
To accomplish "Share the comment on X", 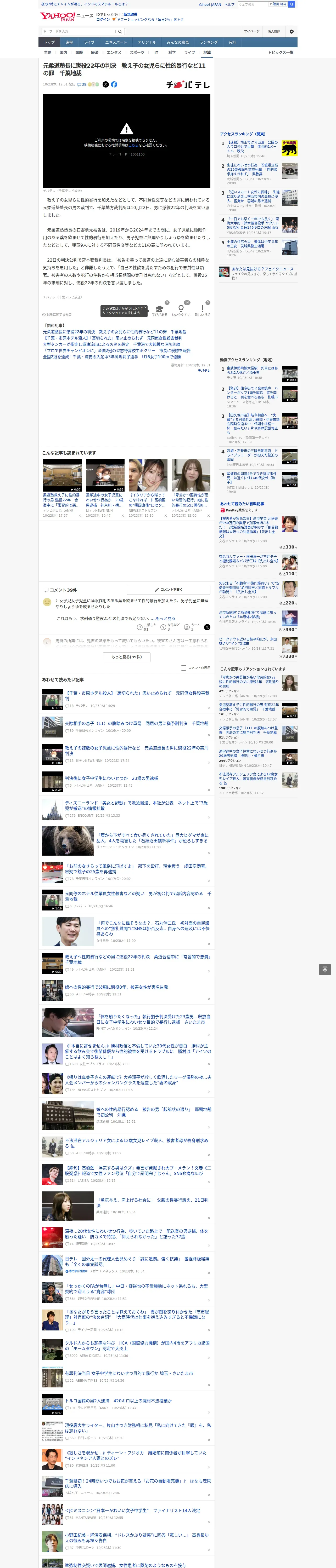I will coord(207,627).
